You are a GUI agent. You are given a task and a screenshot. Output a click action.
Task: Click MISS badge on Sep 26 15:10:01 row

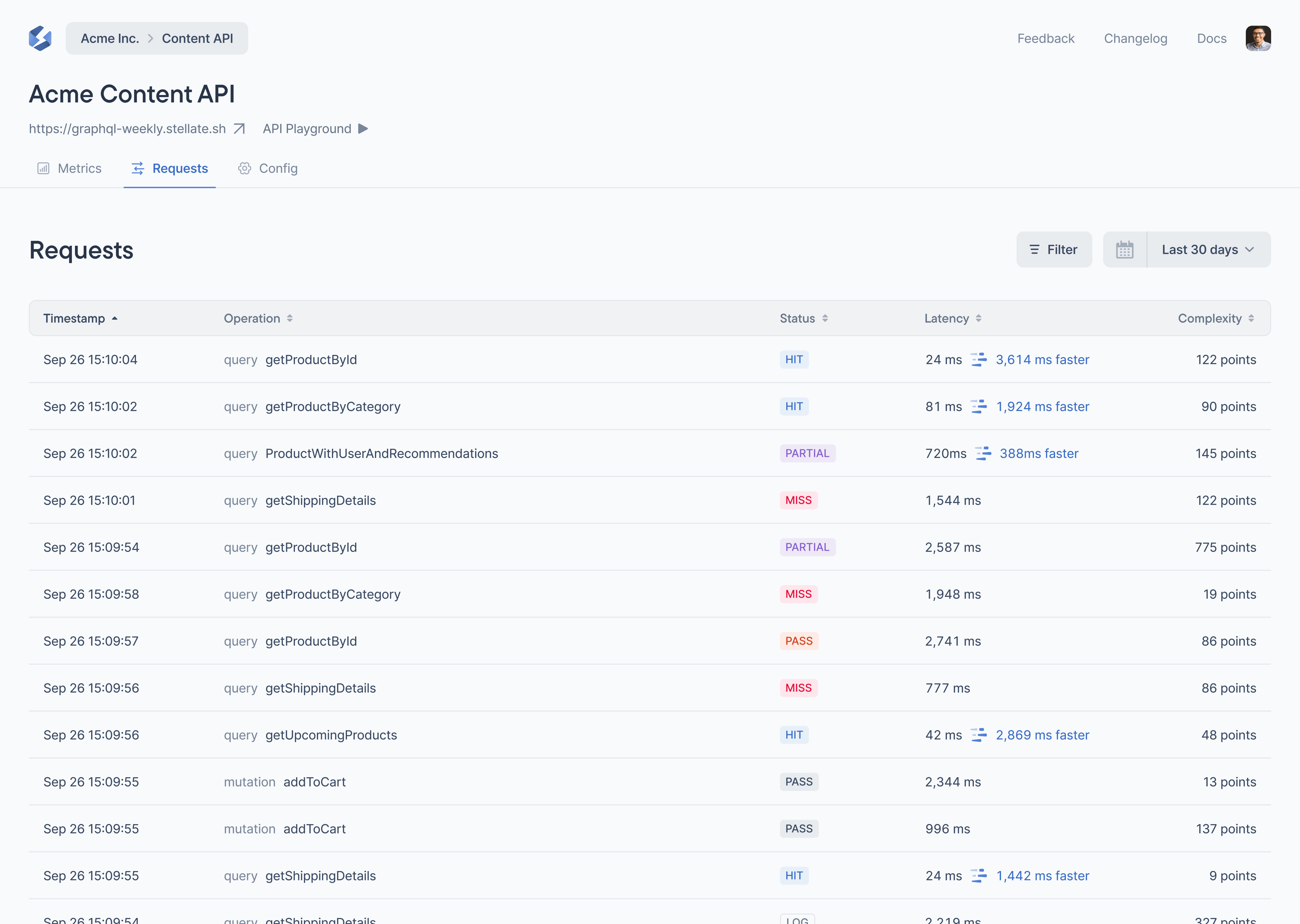pyautogui.click(x=799, y=501)
